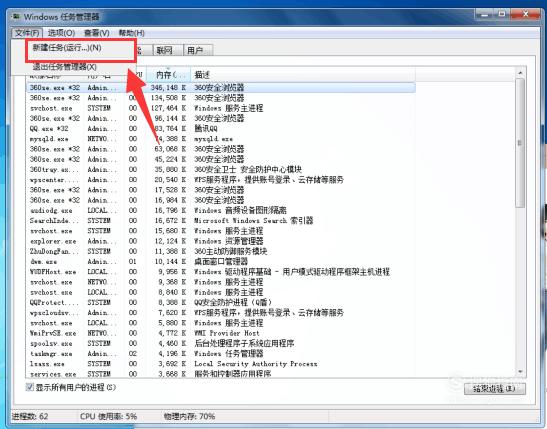This screenshot has width=547, height=429.
Task: Select the WmiPrvSE.exe process row
Action: pos(221,333)
